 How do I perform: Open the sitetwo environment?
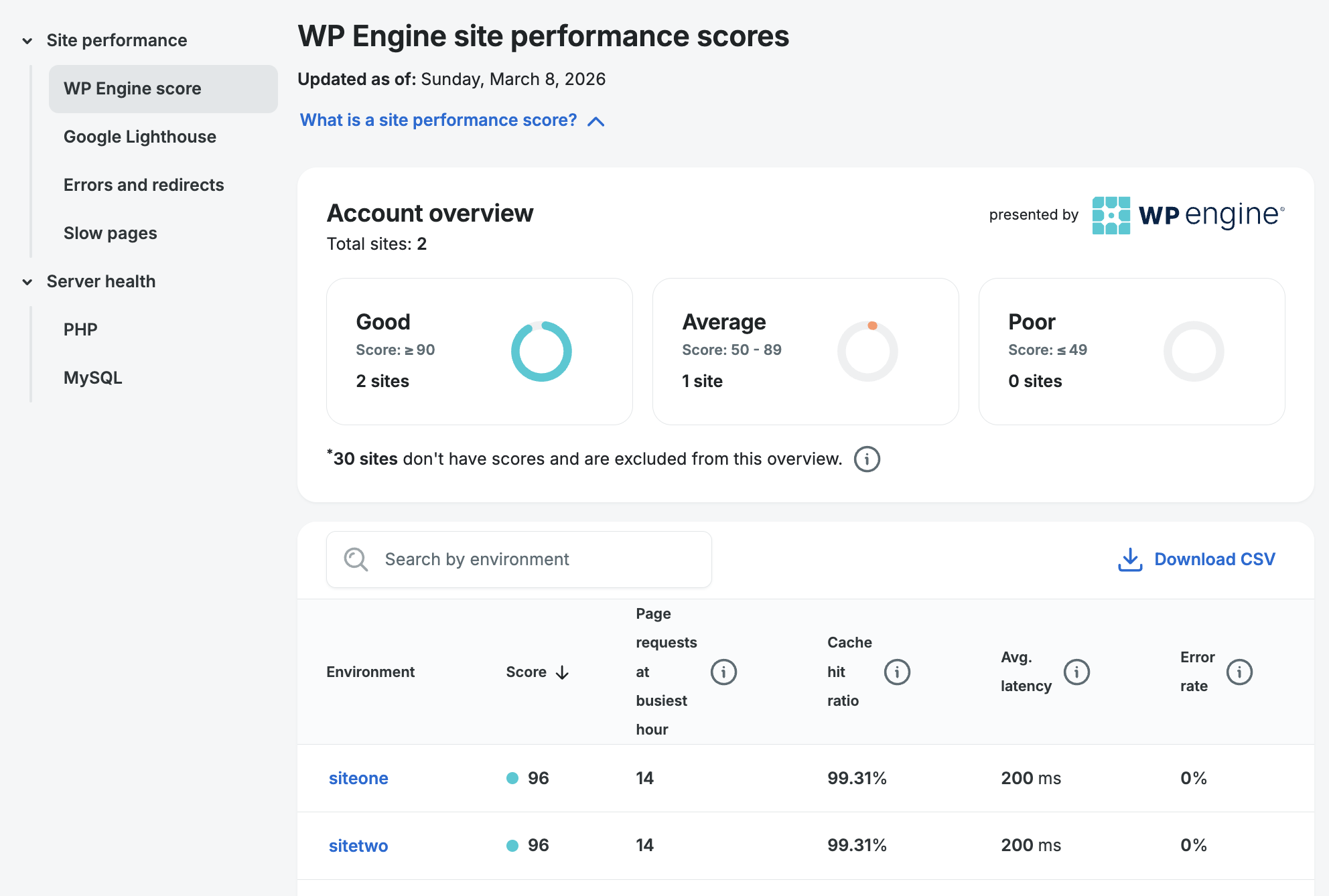[x=358, y=845]
